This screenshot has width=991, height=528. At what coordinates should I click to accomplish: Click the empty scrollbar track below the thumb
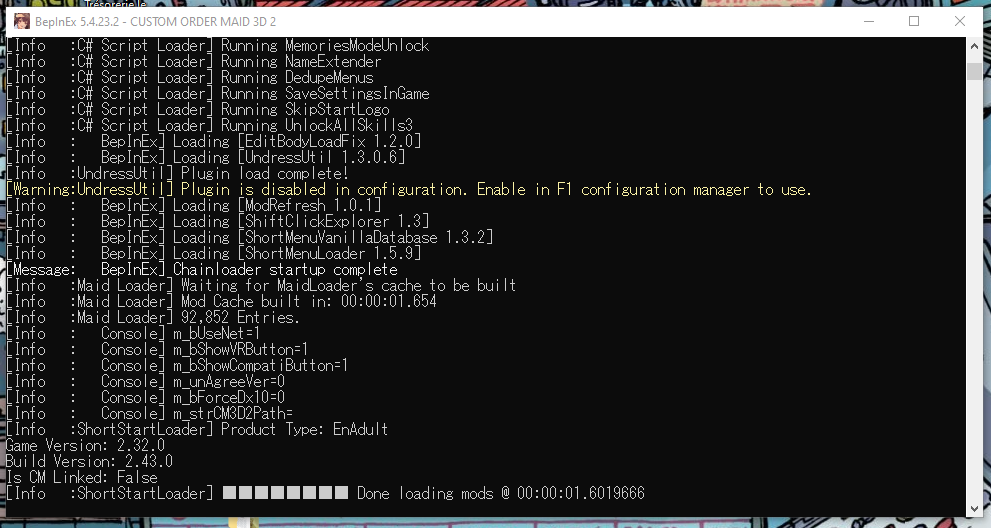[974, 289]
